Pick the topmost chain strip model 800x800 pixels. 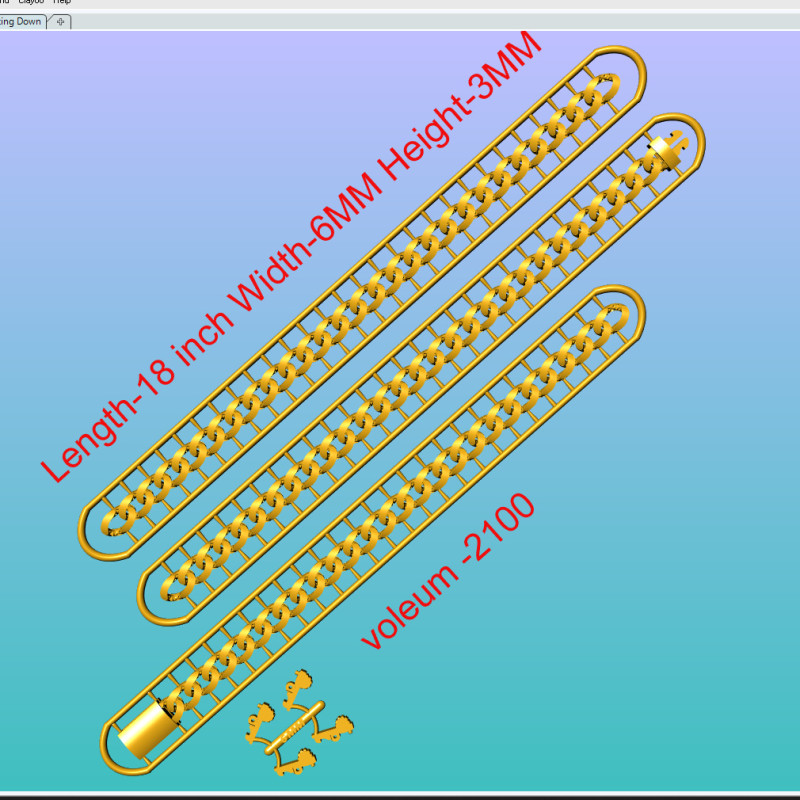click(x=360, y=300)
